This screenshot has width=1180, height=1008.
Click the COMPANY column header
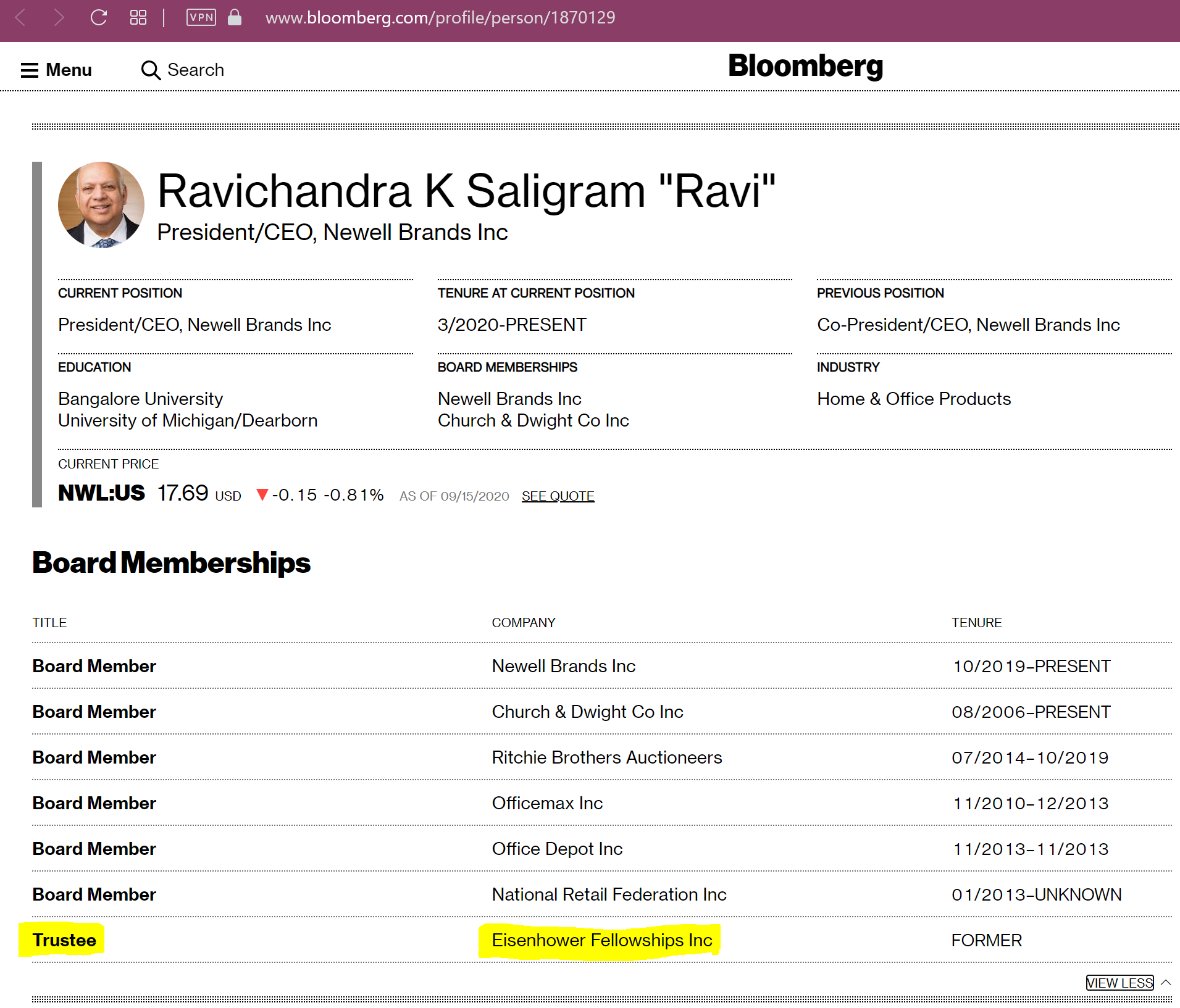pyautogui.click(x=524, y=623)
